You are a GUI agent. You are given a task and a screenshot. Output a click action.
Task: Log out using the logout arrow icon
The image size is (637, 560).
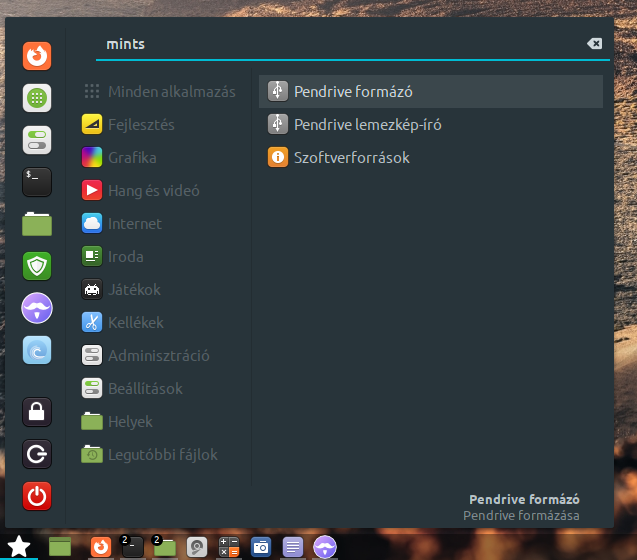pyautogui.click(x=37, y=454)
